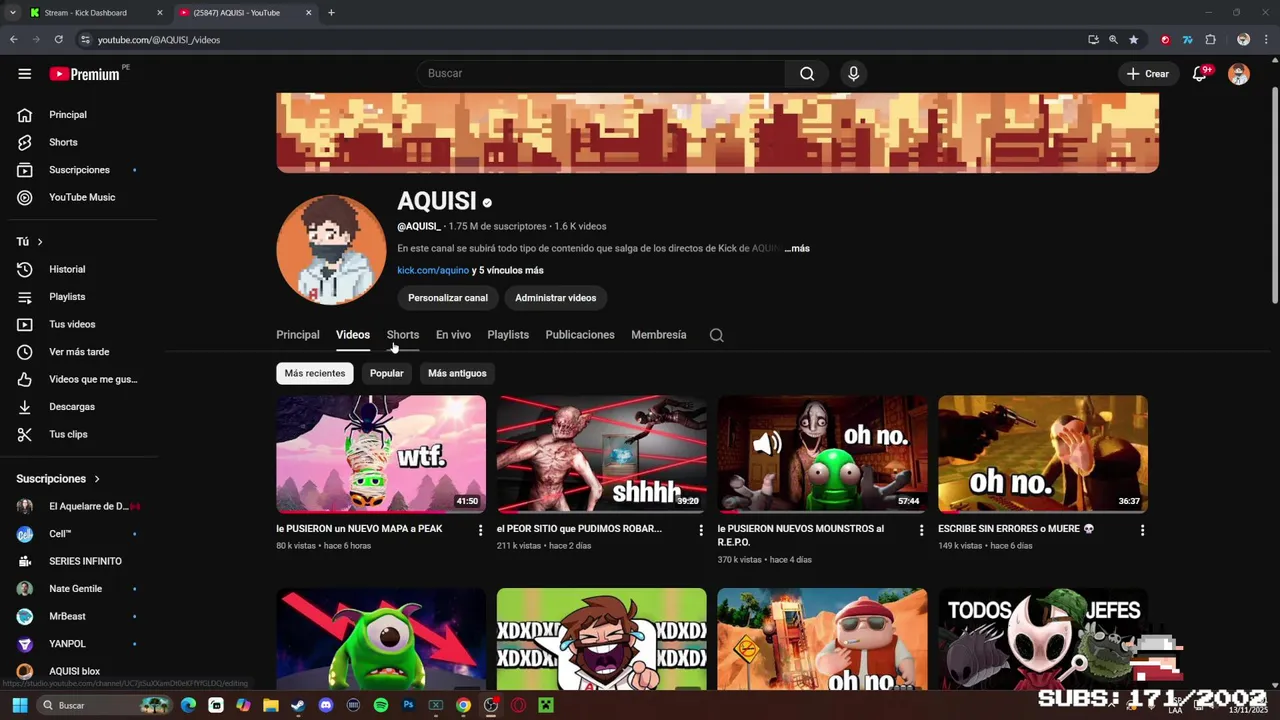1280x720 pixels.
Task: Open the notifications bell
Action: point(1200,74)
